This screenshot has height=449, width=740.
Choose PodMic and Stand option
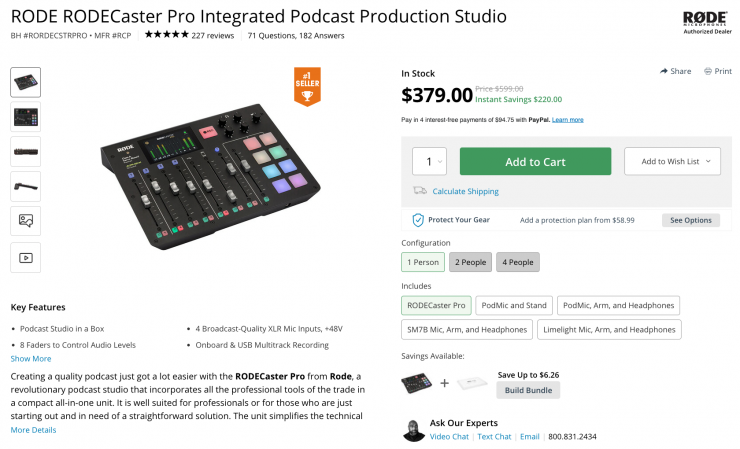[514, 305]
